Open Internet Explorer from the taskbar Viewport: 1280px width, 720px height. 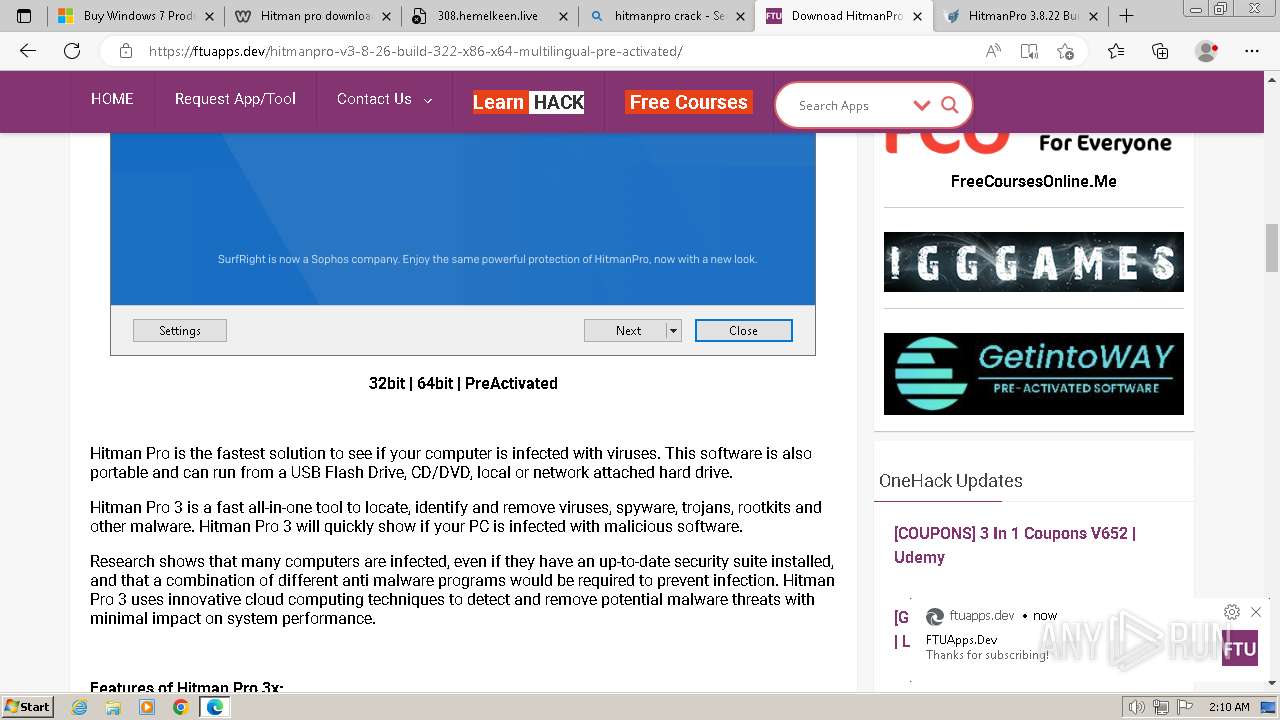[79, 707]
